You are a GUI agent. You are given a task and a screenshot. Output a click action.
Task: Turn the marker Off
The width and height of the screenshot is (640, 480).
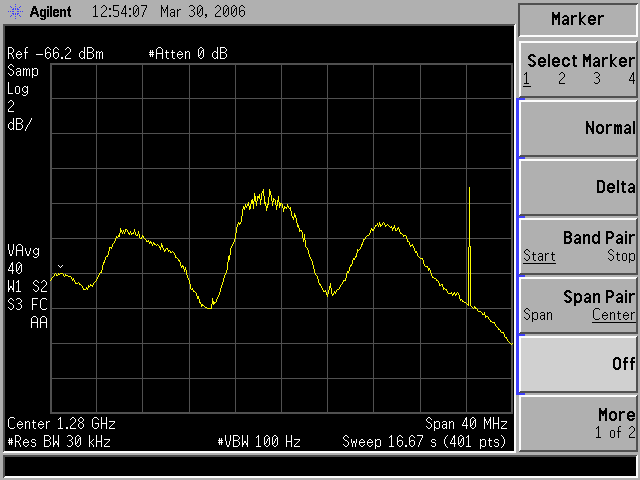578,365
